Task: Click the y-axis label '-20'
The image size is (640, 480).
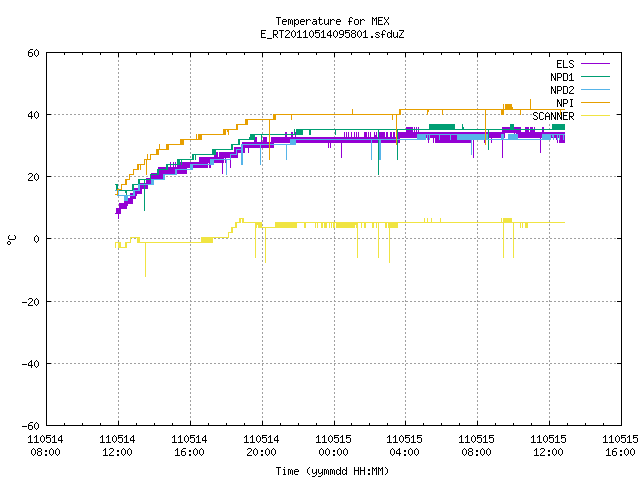Action: pos(31,302)
